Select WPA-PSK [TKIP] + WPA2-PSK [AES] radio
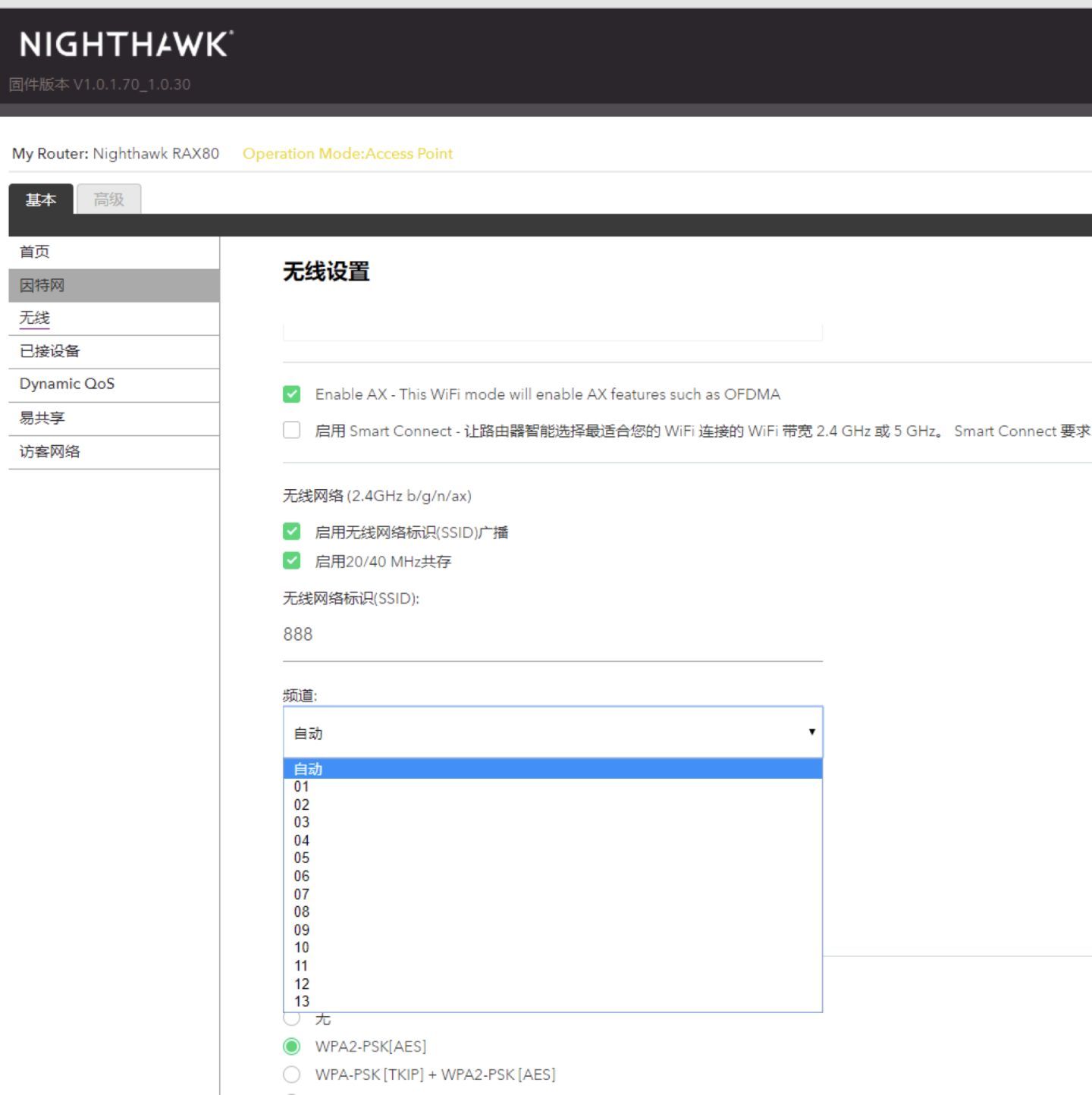Screen dimensions: 1092x1095 coord(292,1075)
